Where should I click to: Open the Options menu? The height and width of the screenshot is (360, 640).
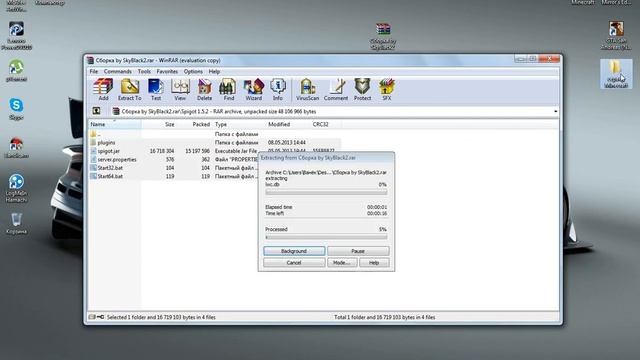(193, 71)
